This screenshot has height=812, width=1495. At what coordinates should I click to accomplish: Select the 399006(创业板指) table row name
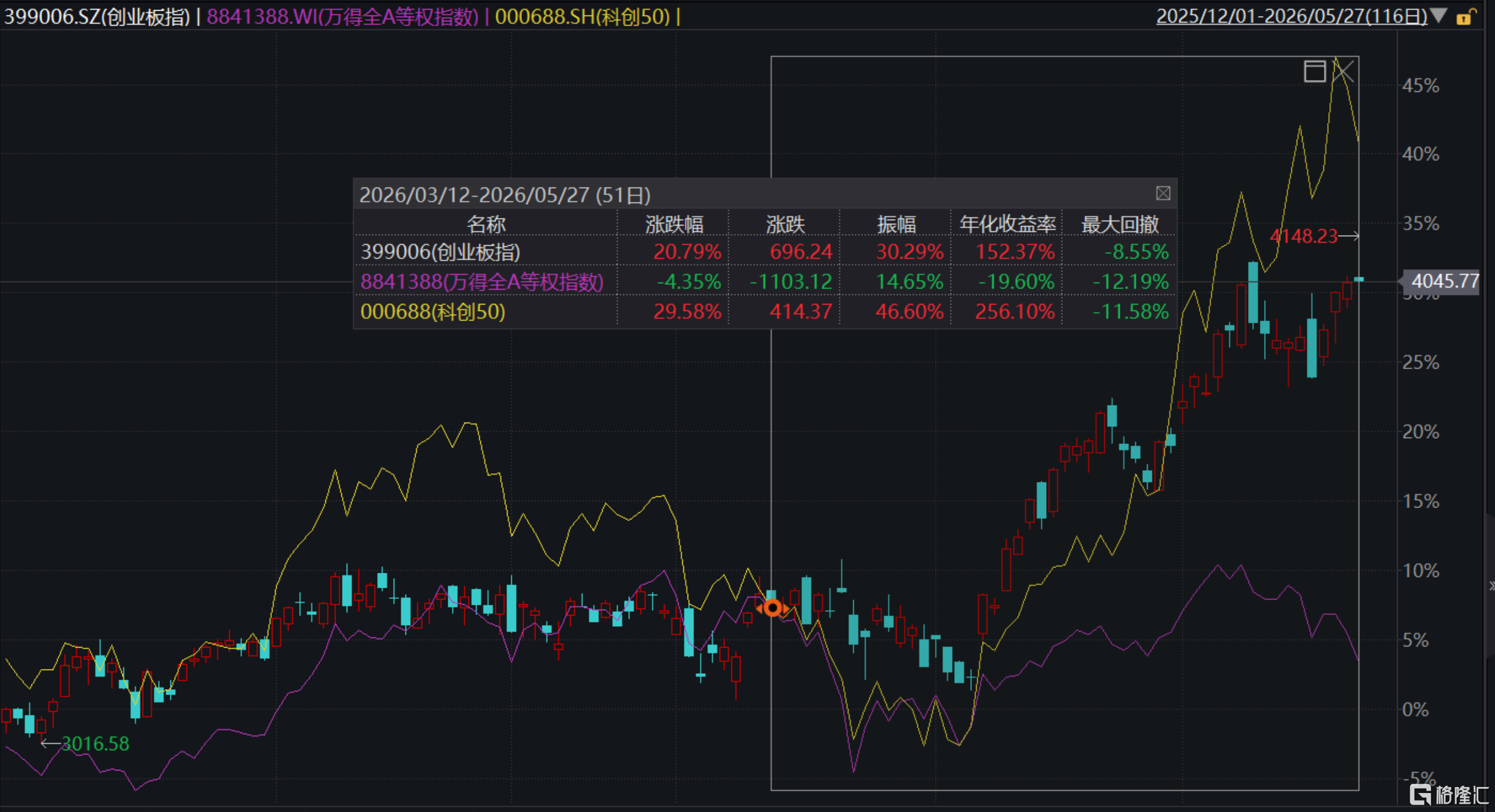coord(441,252)
